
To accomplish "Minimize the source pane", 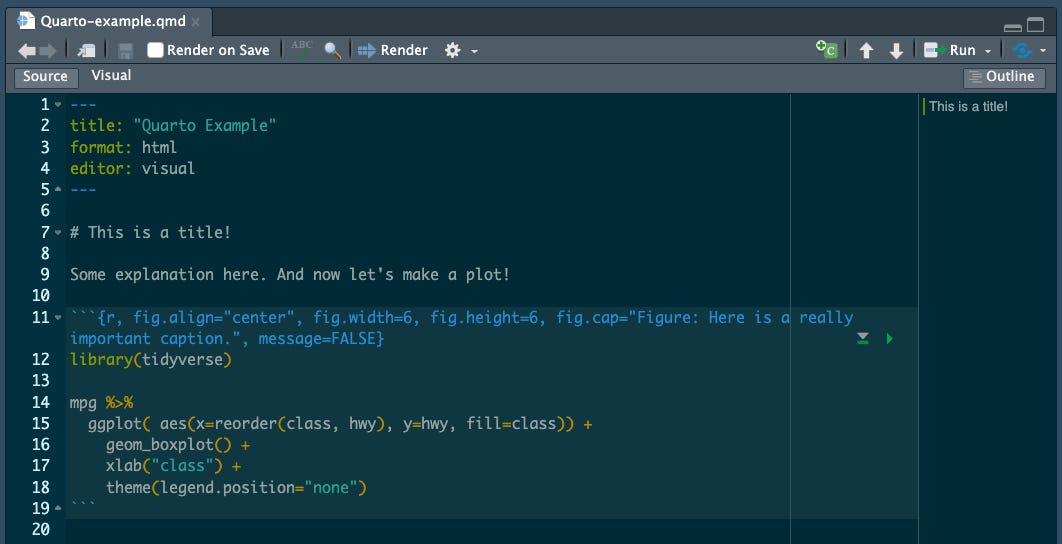I will 1013,27.
